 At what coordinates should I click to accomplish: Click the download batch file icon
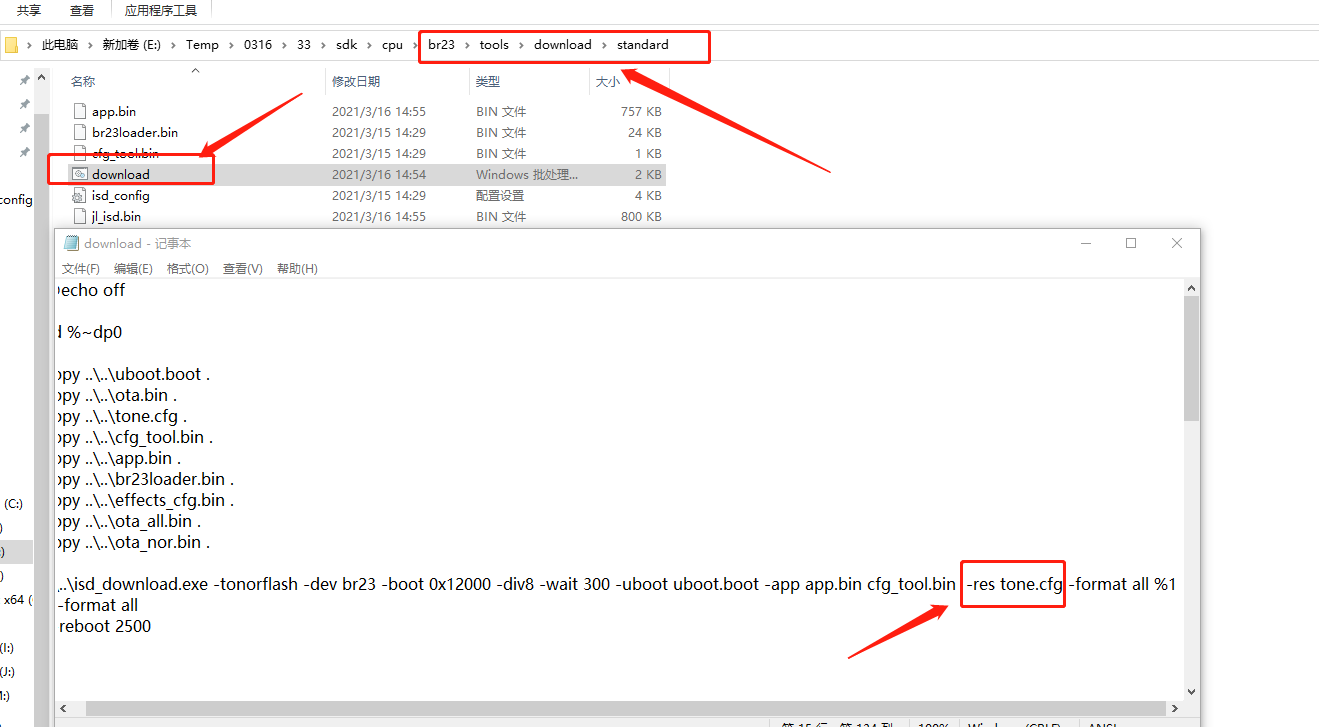pyautogui.click(x=80, y=174)
